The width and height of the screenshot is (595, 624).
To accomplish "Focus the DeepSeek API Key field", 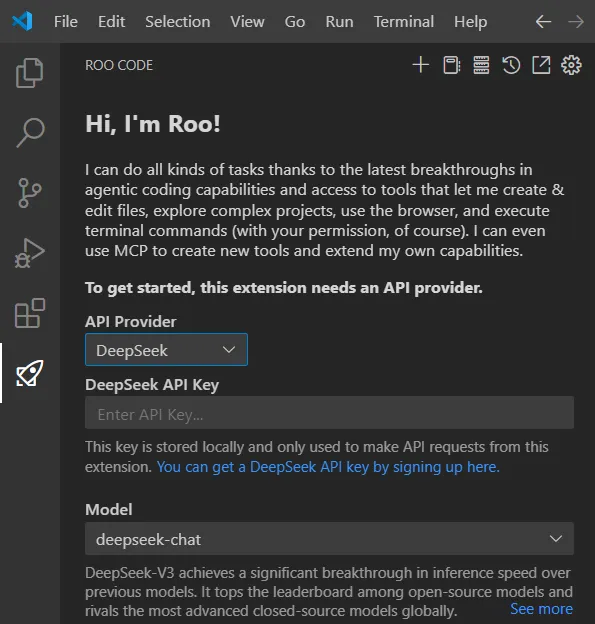I will 329,413.
